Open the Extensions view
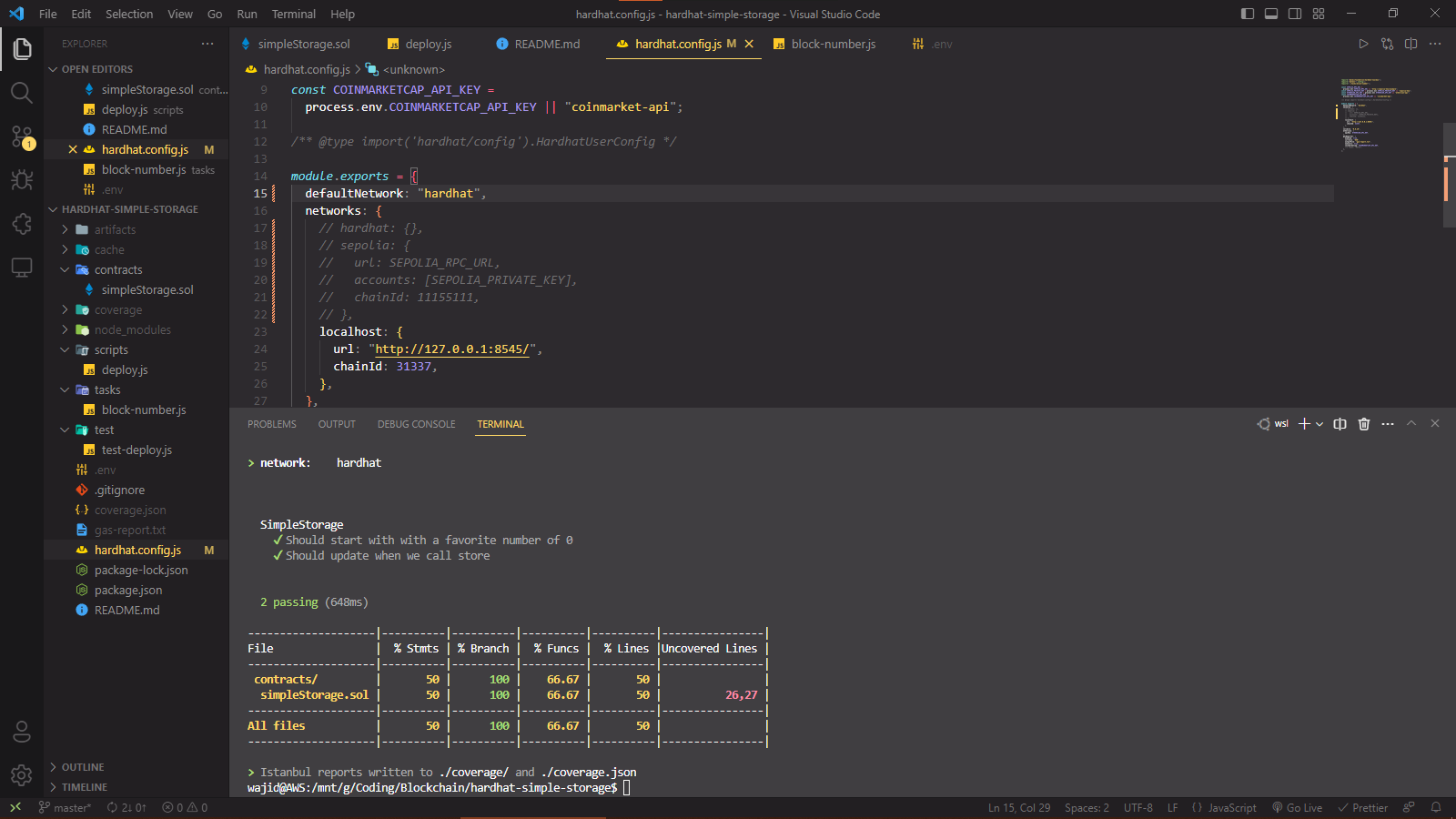This screenshot has height=819, width=1456. [22, 224]
